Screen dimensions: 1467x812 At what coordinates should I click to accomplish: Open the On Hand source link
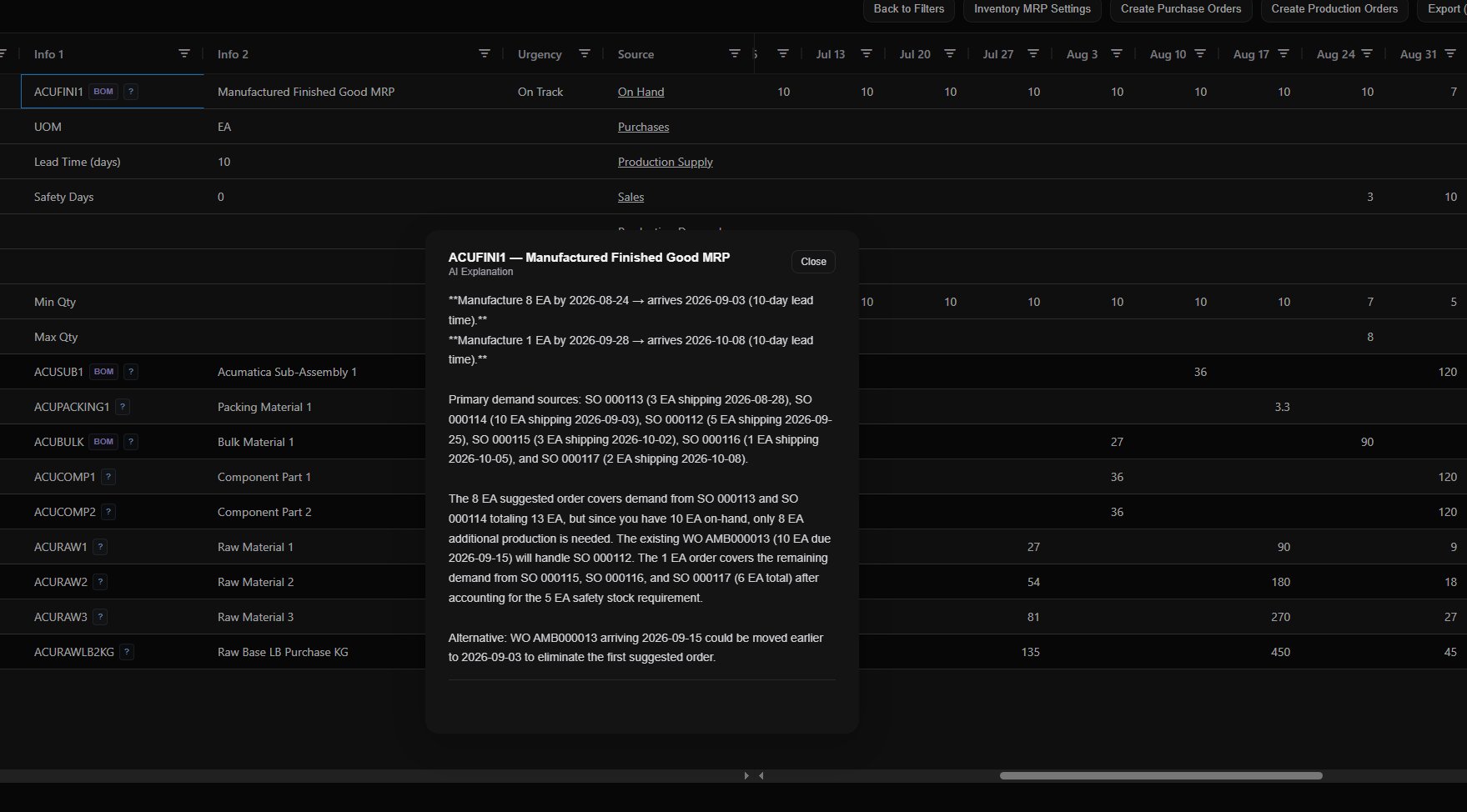641,92
